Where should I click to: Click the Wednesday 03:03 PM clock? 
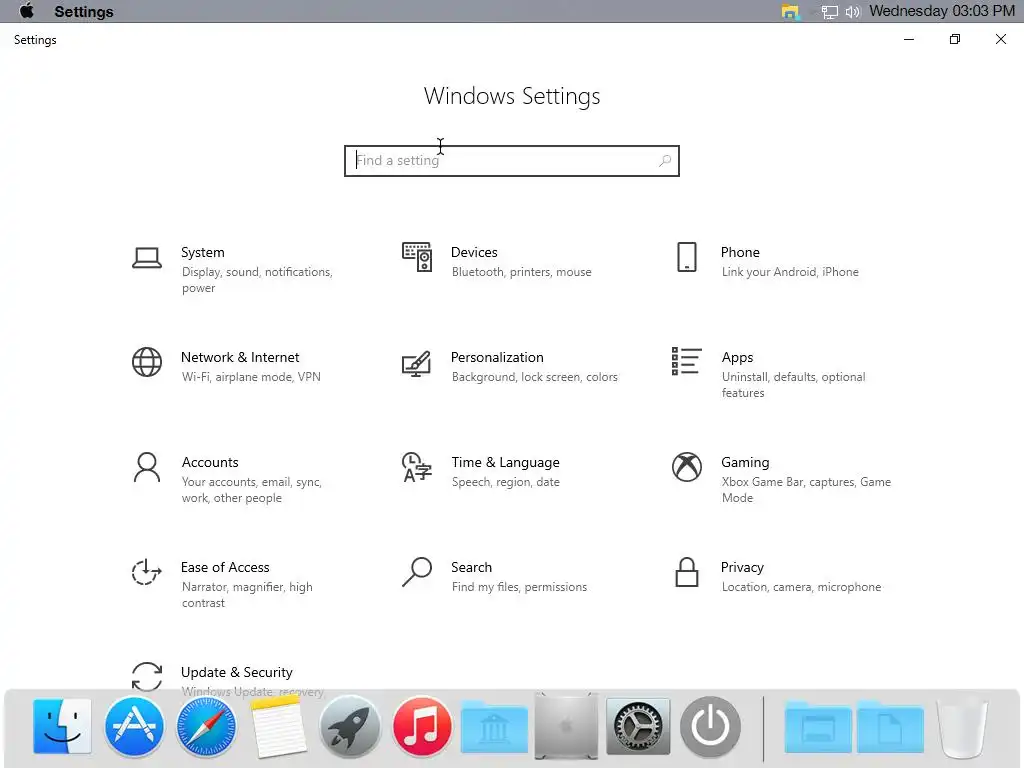(942, 11)
